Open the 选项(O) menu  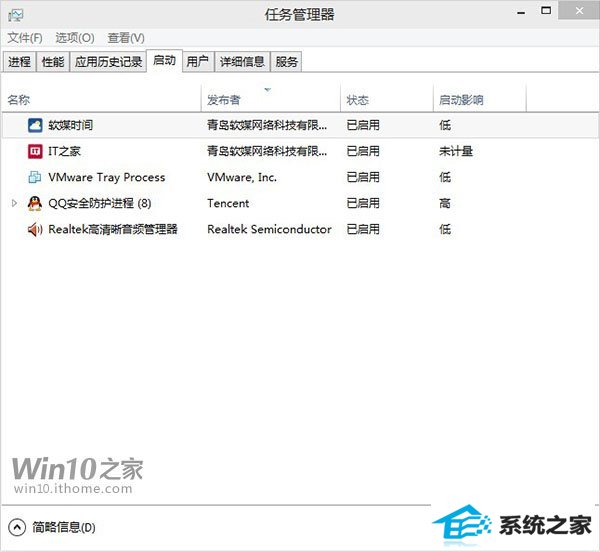75,38
